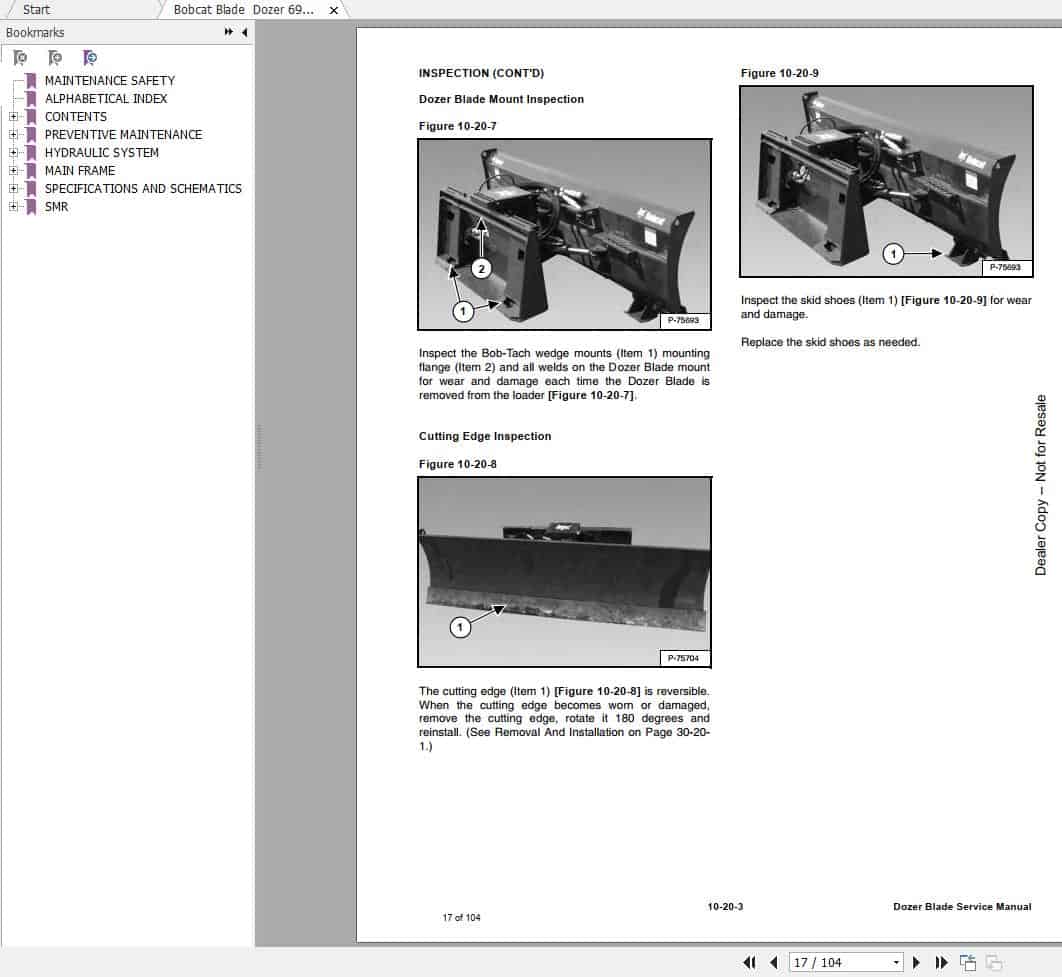
Task: Switch to the Start tab
Action: click(34, 9)
